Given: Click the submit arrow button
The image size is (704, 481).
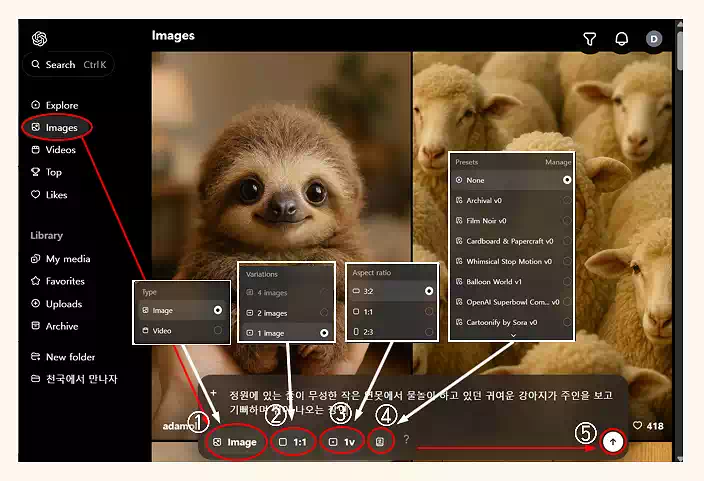Looking at the screenshot, I should tap(613, 441).
